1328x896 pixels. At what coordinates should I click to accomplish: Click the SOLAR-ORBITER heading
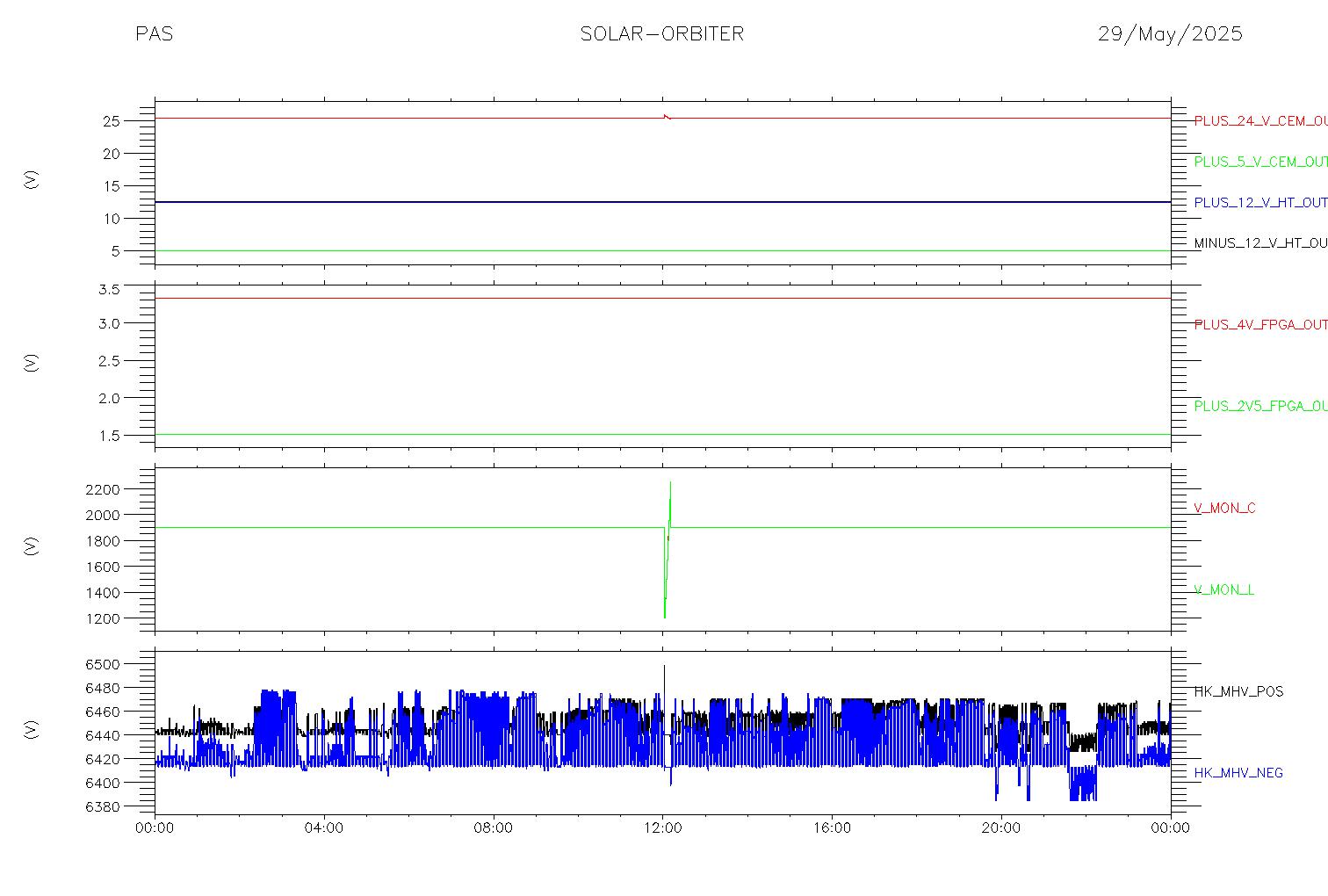[662, 34]
